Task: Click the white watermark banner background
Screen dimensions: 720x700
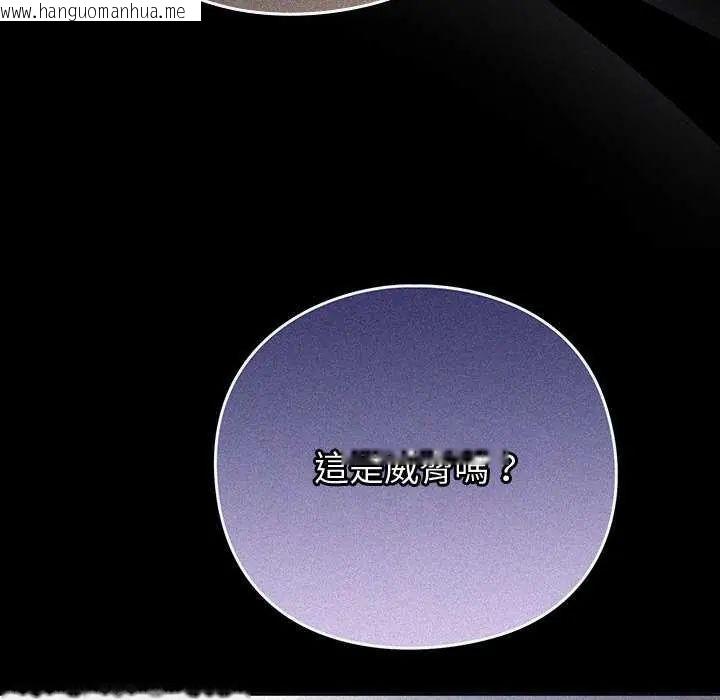Action: (193, 10)
